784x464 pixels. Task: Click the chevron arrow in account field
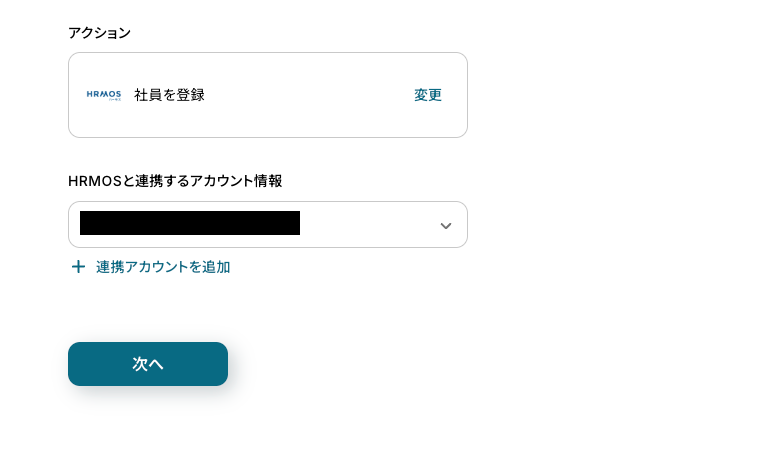coord(446,225)
